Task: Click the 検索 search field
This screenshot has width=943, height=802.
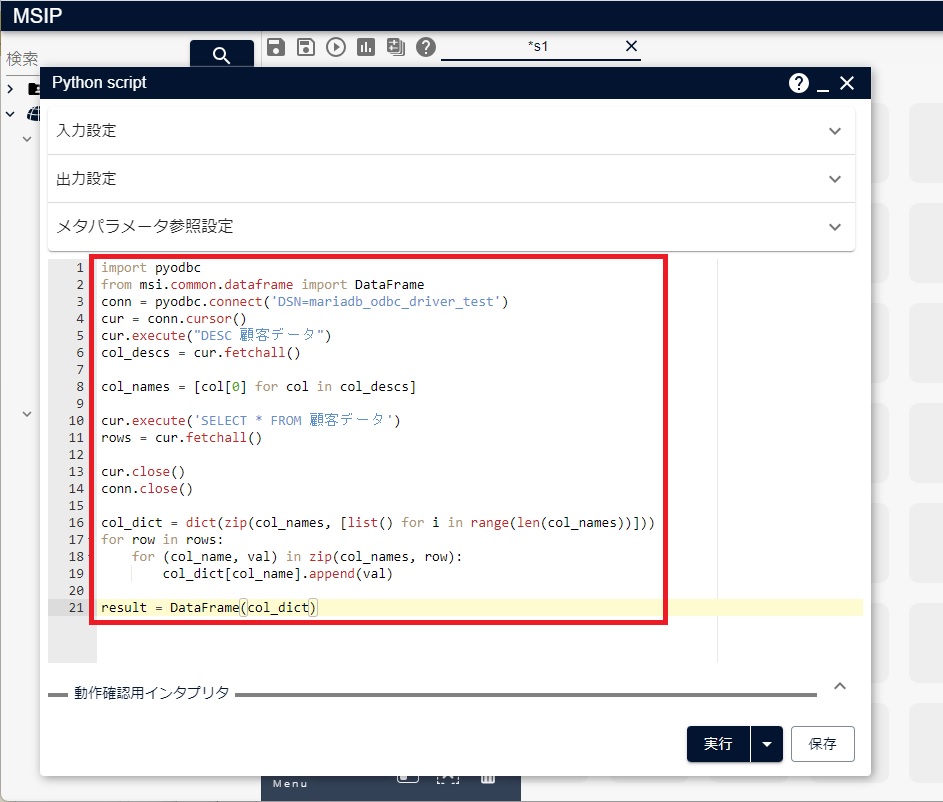Action: tap(96, 58)
